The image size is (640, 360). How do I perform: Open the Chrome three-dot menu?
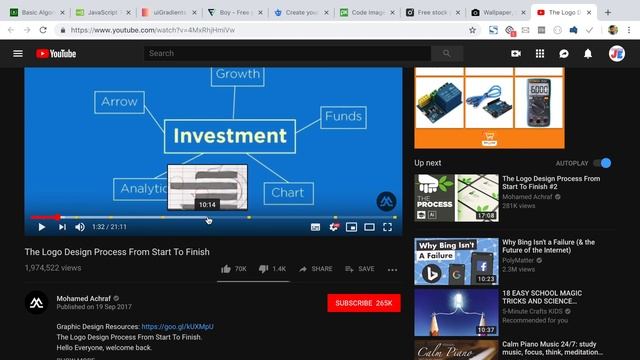(x=629, y=30)
